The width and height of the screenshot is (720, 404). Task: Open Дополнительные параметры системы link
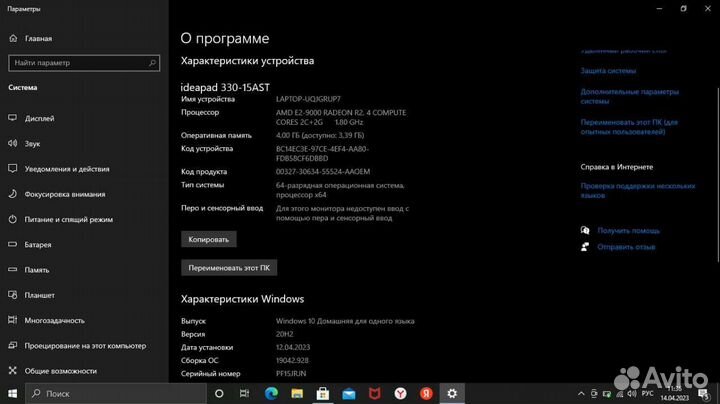point(630,96)
